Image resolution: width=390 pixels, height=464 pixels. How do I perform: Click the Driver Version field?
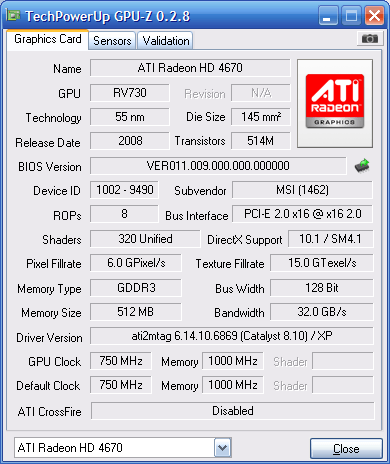[x=232, y=336]
